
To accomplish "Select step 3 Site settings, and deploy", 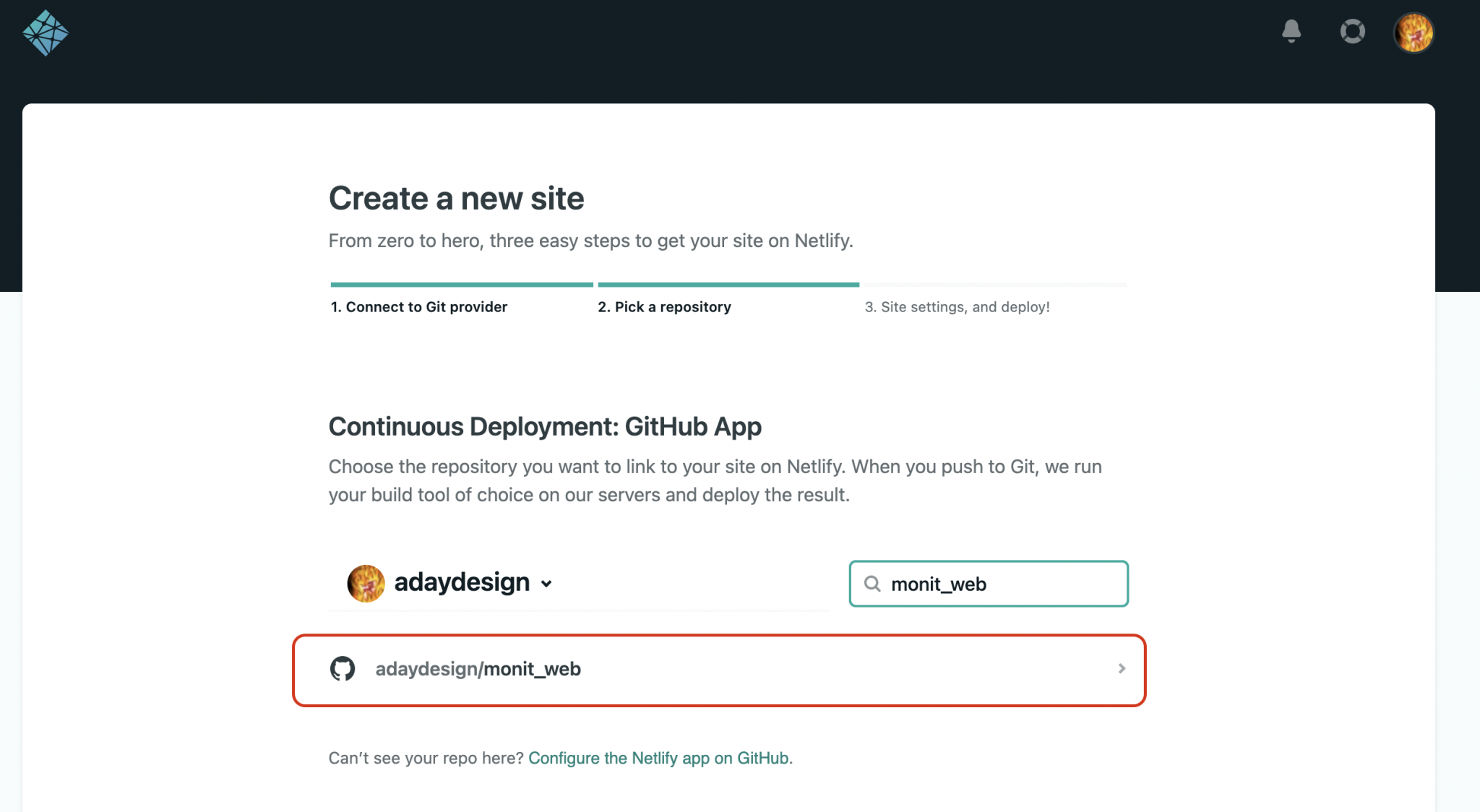I will [x=958, y=306].
